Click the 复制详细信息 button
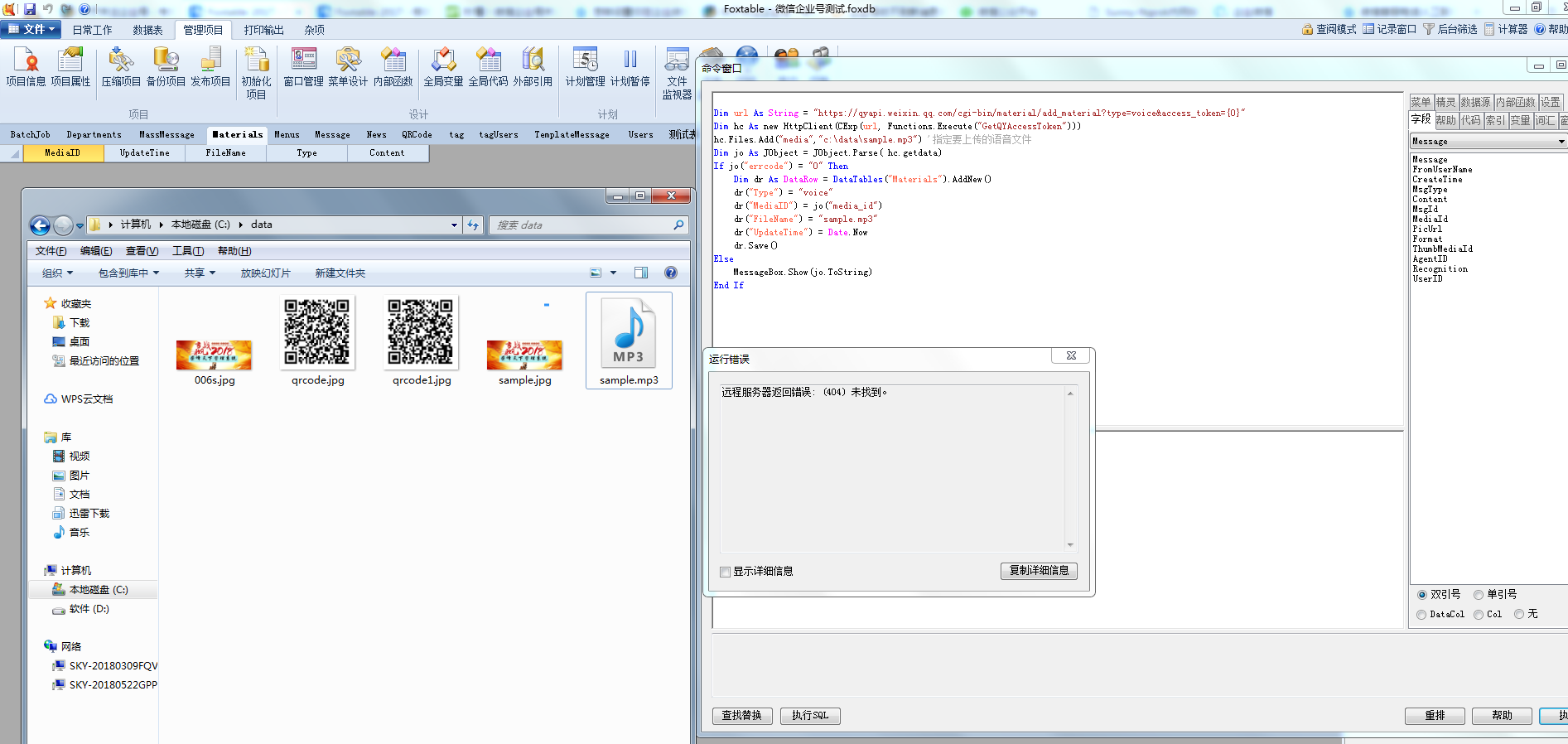The height and width of the screenshot is (744, 1568). (1039, 571)
